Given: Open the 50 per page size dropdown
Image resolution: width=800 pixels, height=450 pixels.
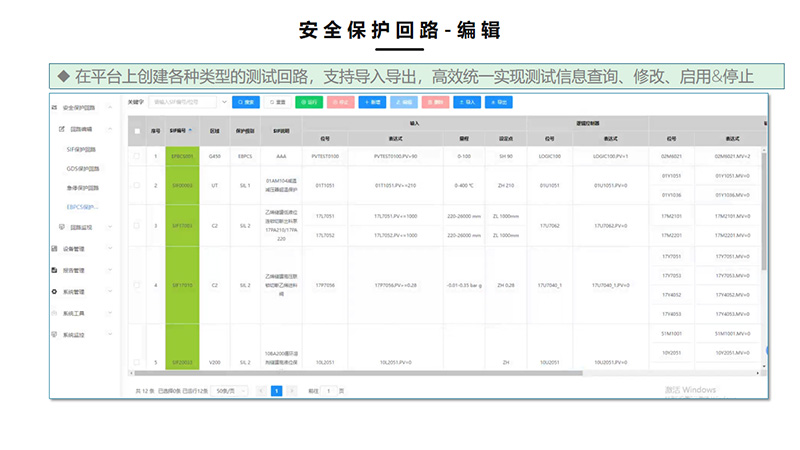Looking at the screenshot, I should [230, 391].
